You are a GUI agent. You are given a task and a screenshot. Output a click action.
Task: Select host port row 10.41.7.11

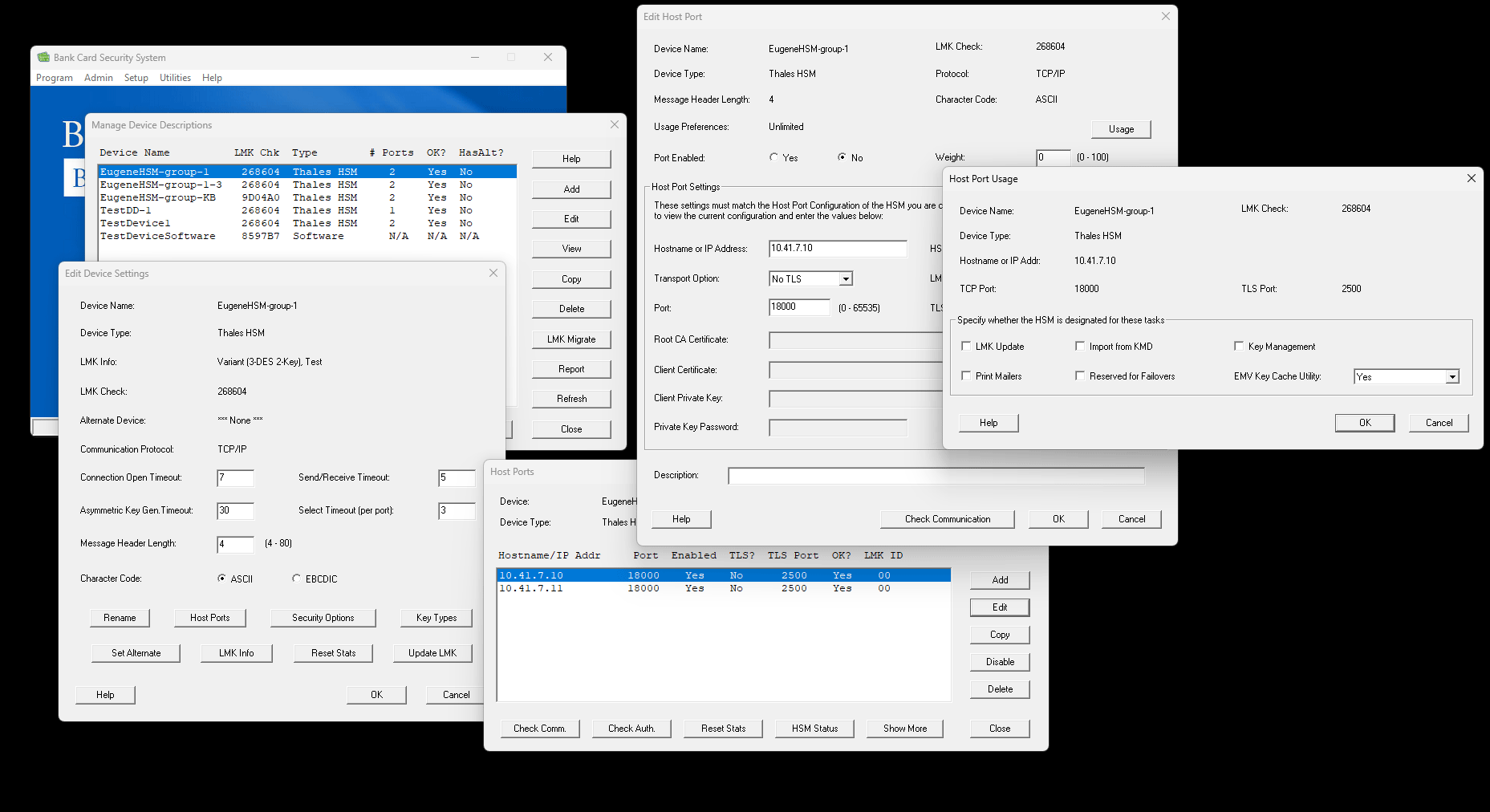point(723,588)
